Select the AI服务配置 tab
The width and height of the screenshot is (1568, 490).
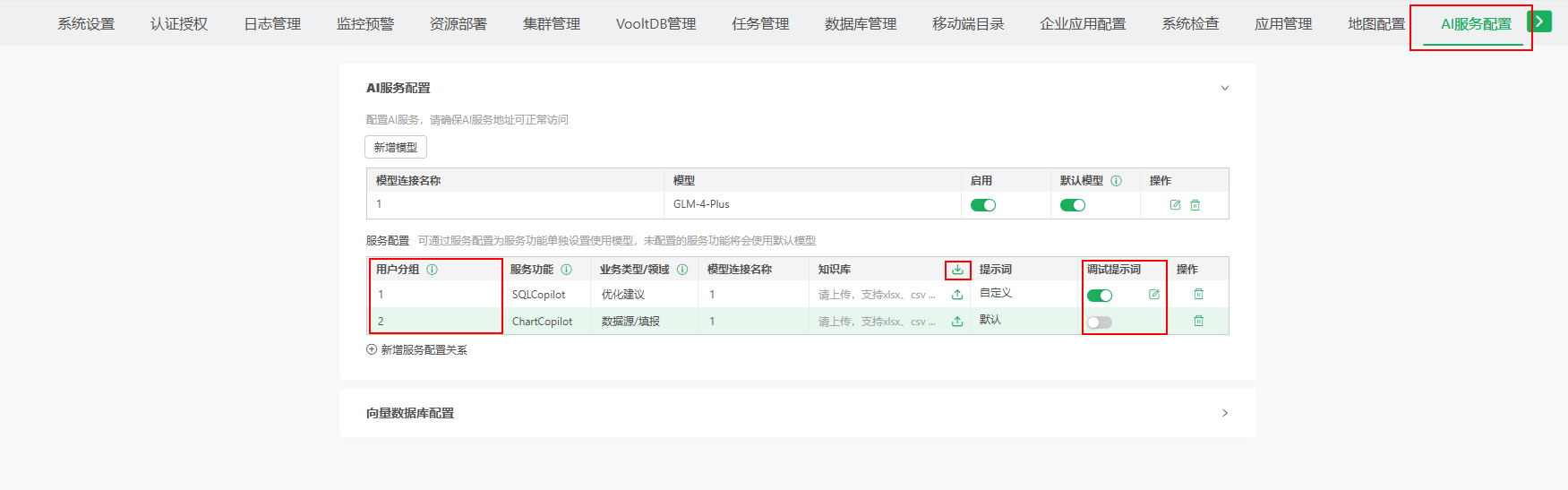pyautogui.click(x=1476, y=24)
